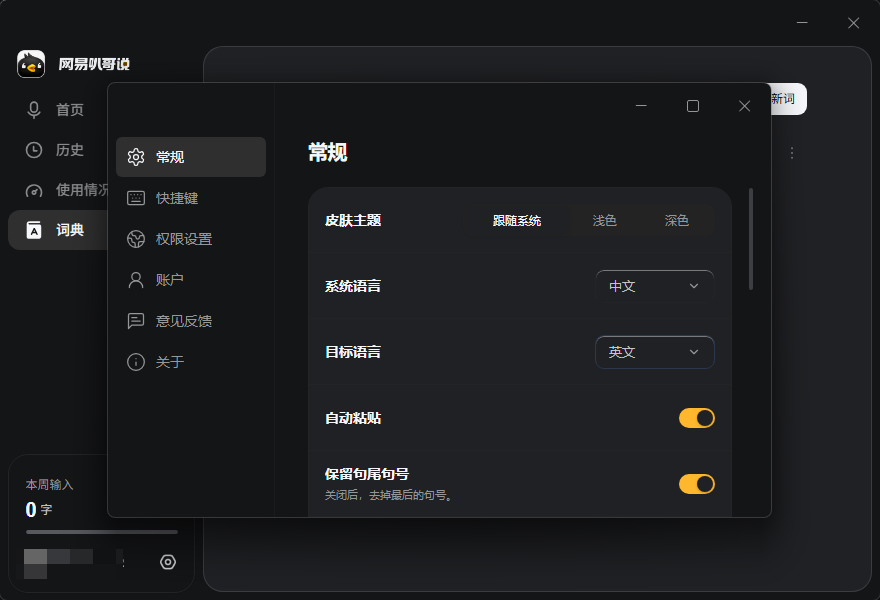Select 词典 dictionary icon in main sidebar
880x600 pixels.
click(34, 230)
